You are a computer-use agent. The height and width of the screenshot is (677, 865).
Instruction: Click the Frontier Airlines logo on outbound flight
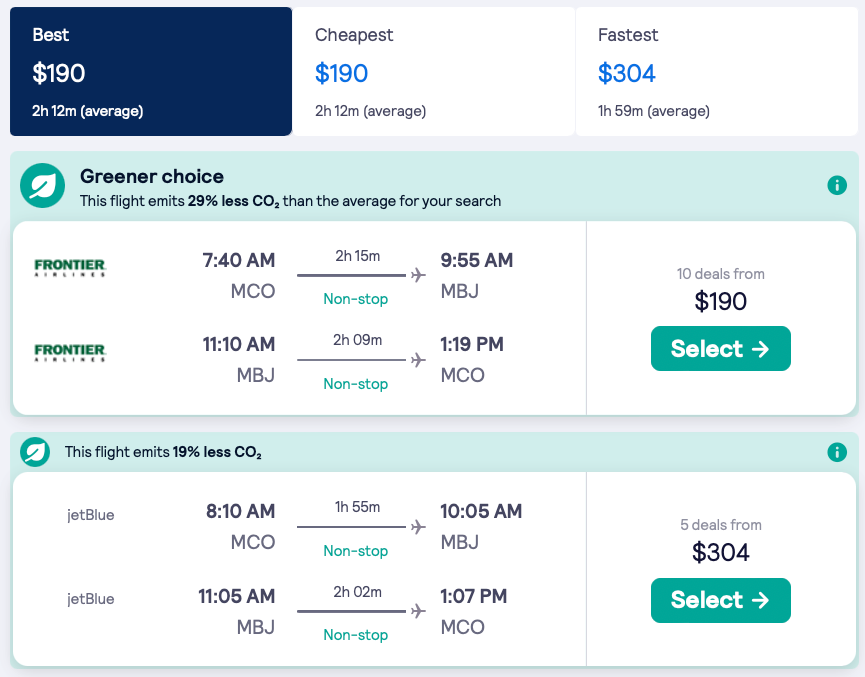(x=69, y=267)
